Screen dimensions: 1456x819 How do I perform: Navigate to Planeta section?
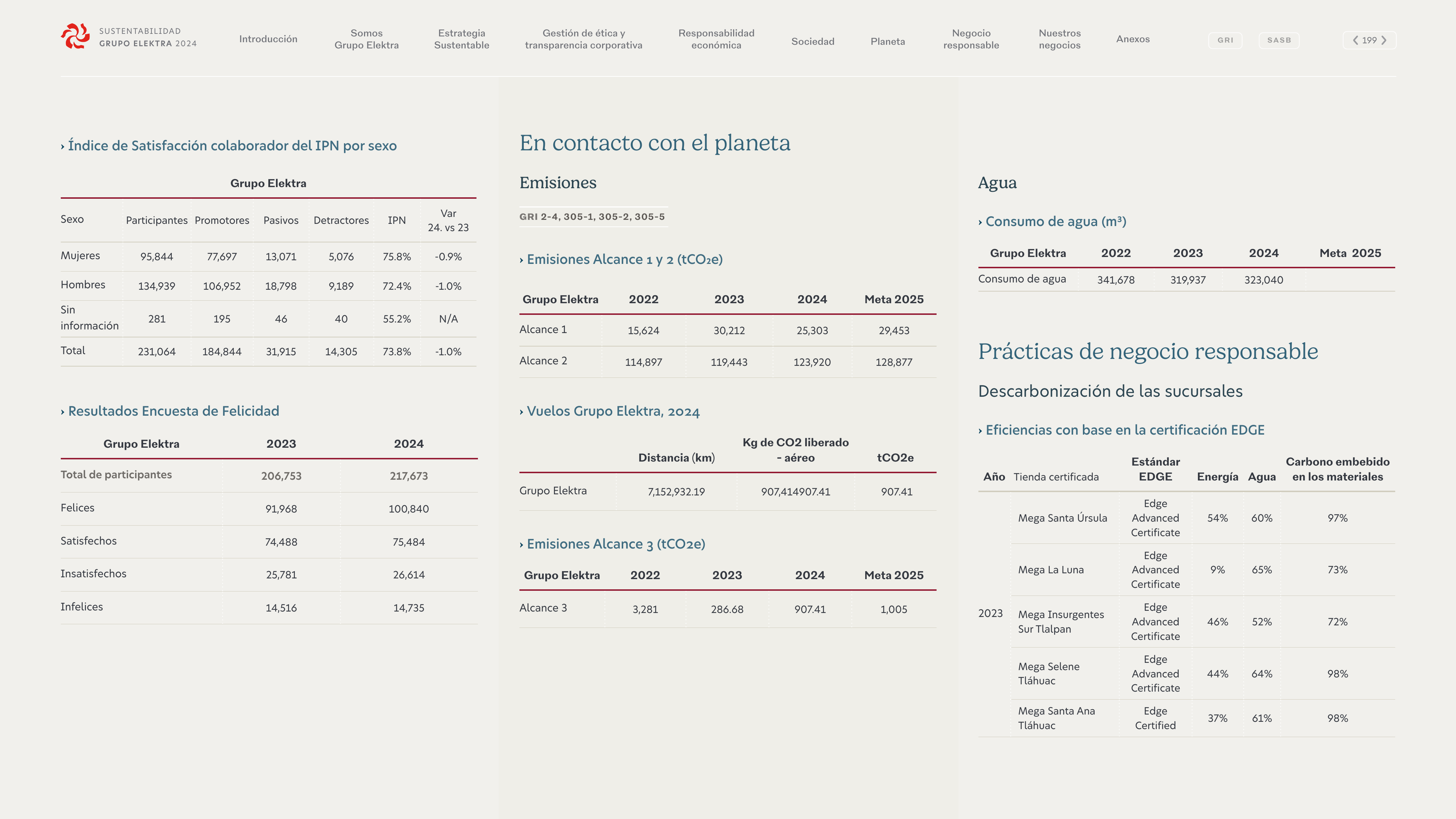(887, 41)
